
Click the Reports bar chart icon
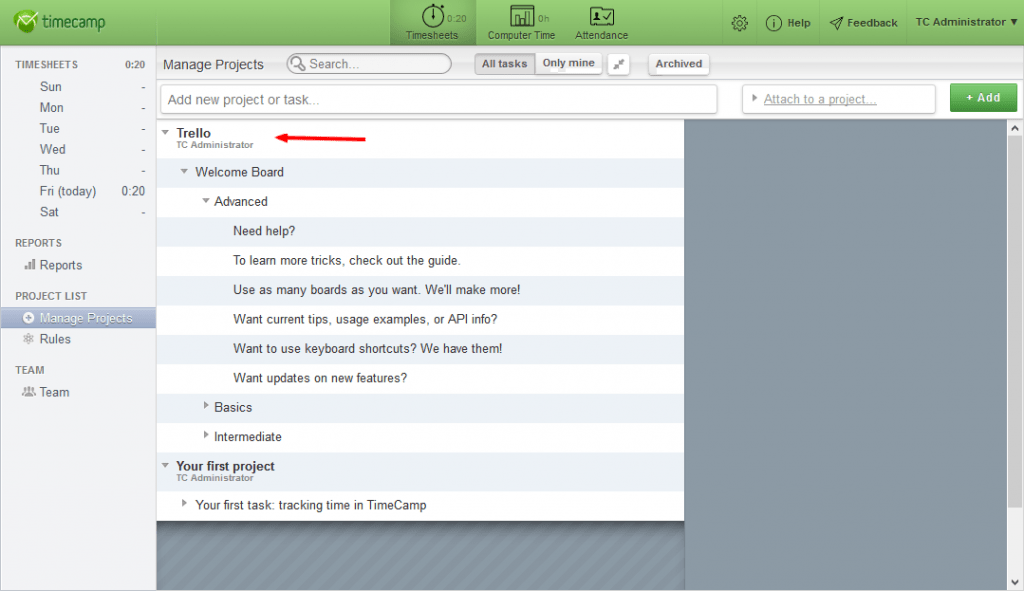(29, 264)
